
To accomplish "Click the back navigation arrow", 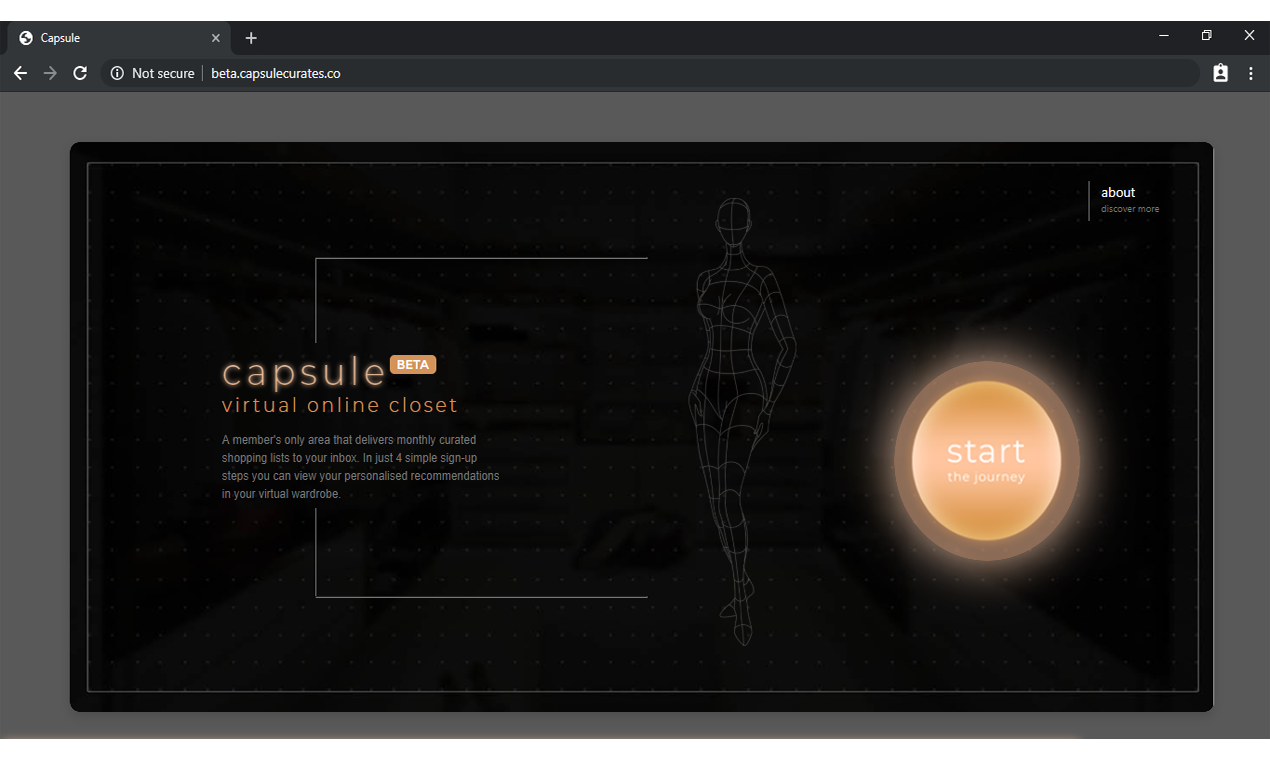I will tap(20, 72).
